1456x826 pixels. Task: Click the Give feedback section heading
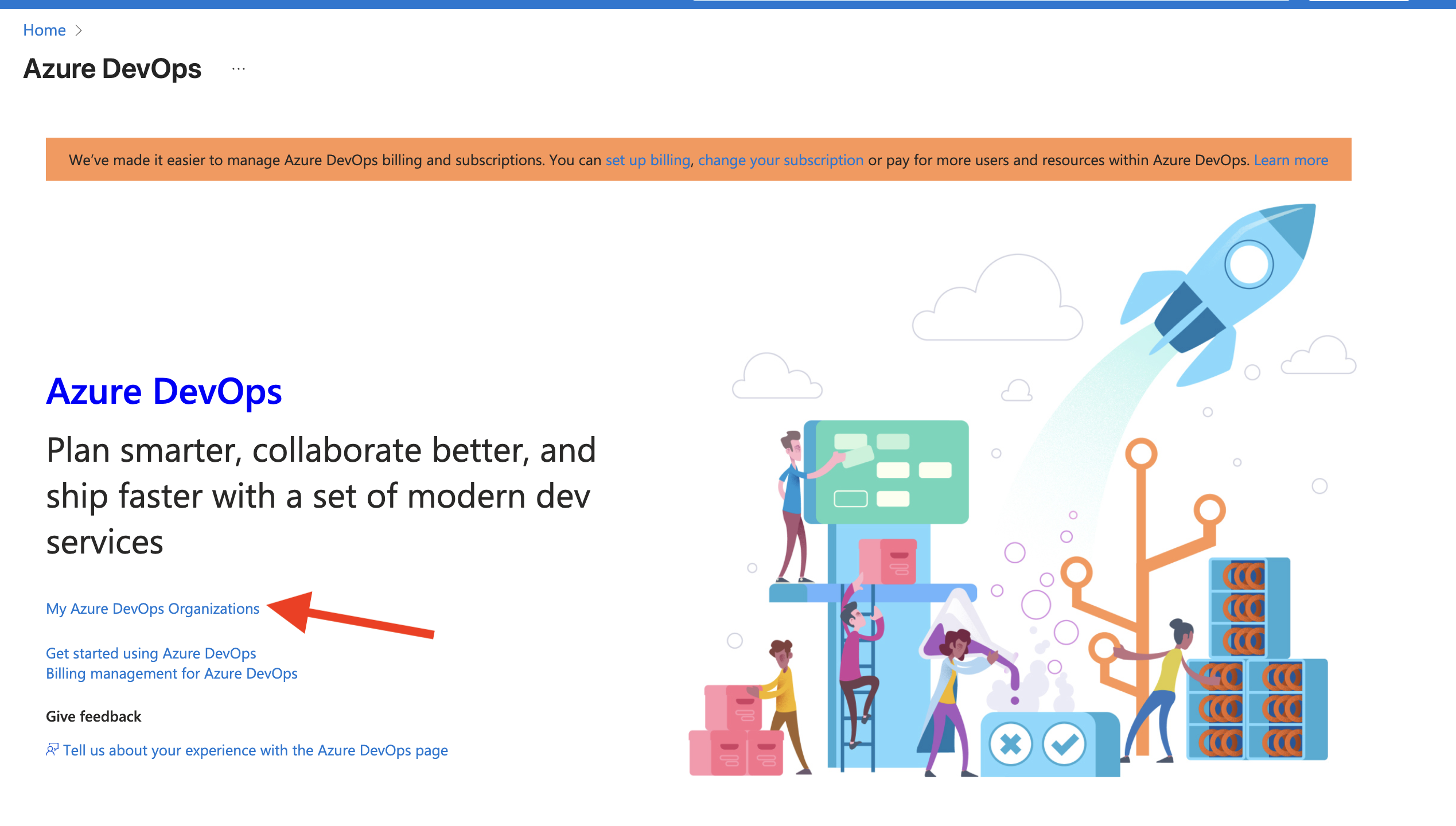(93, 716)
